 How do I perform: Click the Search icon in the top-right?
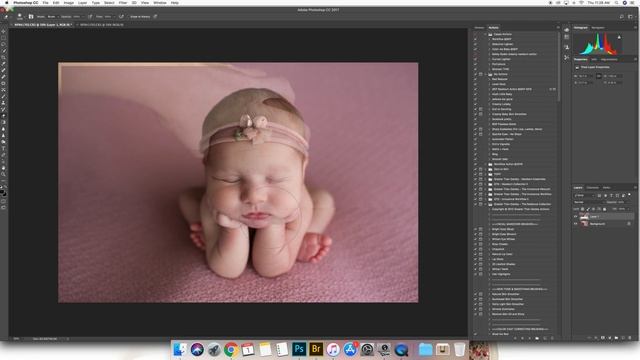point(622,17)
